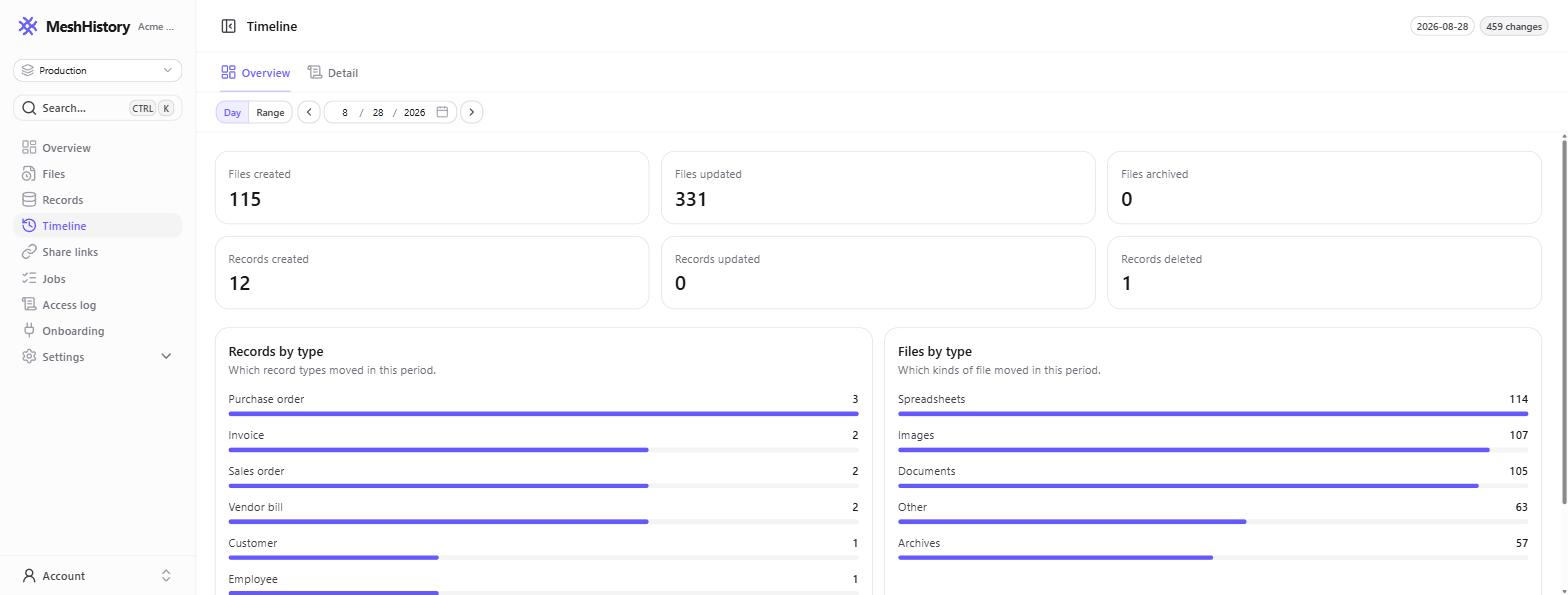Click the Invoice row label
Viewport: 1568px width, 595px height.
(246, 435)
